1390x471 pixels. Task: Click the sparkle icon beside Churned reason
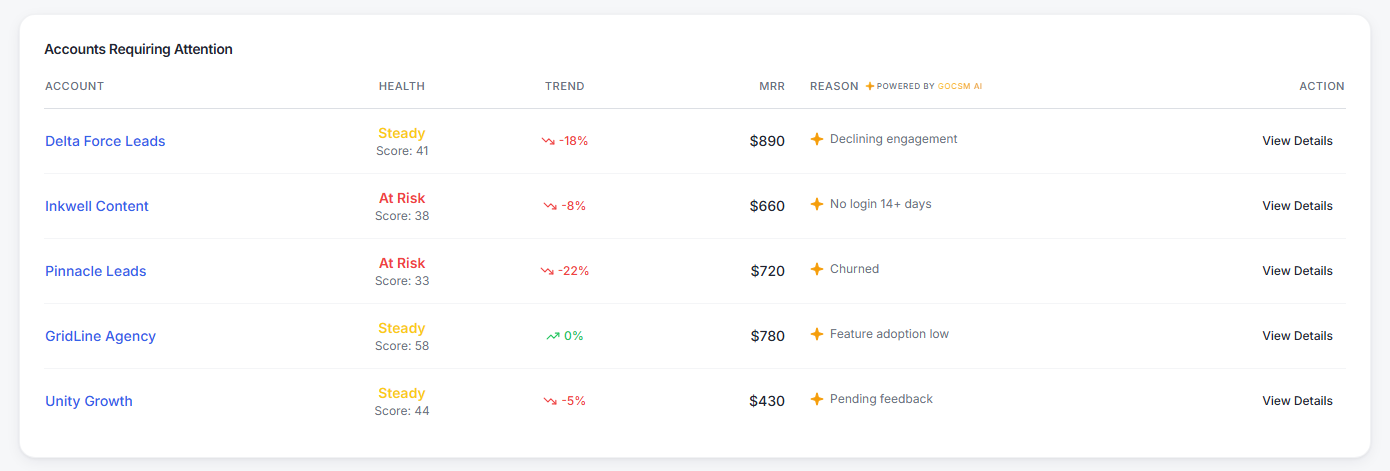coord(817,269)
